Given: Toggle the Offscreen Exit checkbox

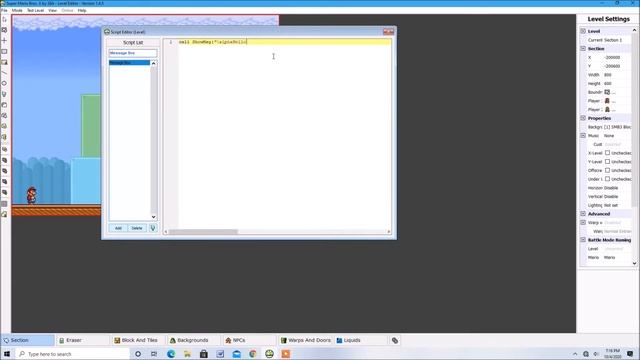Looking at the screenshot, I should click(x=607, y=170).
